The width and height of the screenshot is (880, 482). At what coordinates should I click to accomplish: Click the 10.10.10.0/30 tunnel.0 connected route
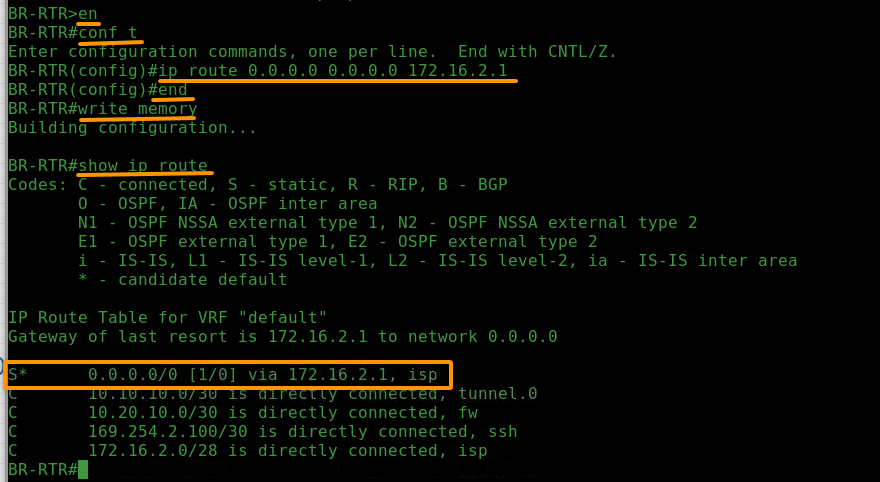(273, 394)
